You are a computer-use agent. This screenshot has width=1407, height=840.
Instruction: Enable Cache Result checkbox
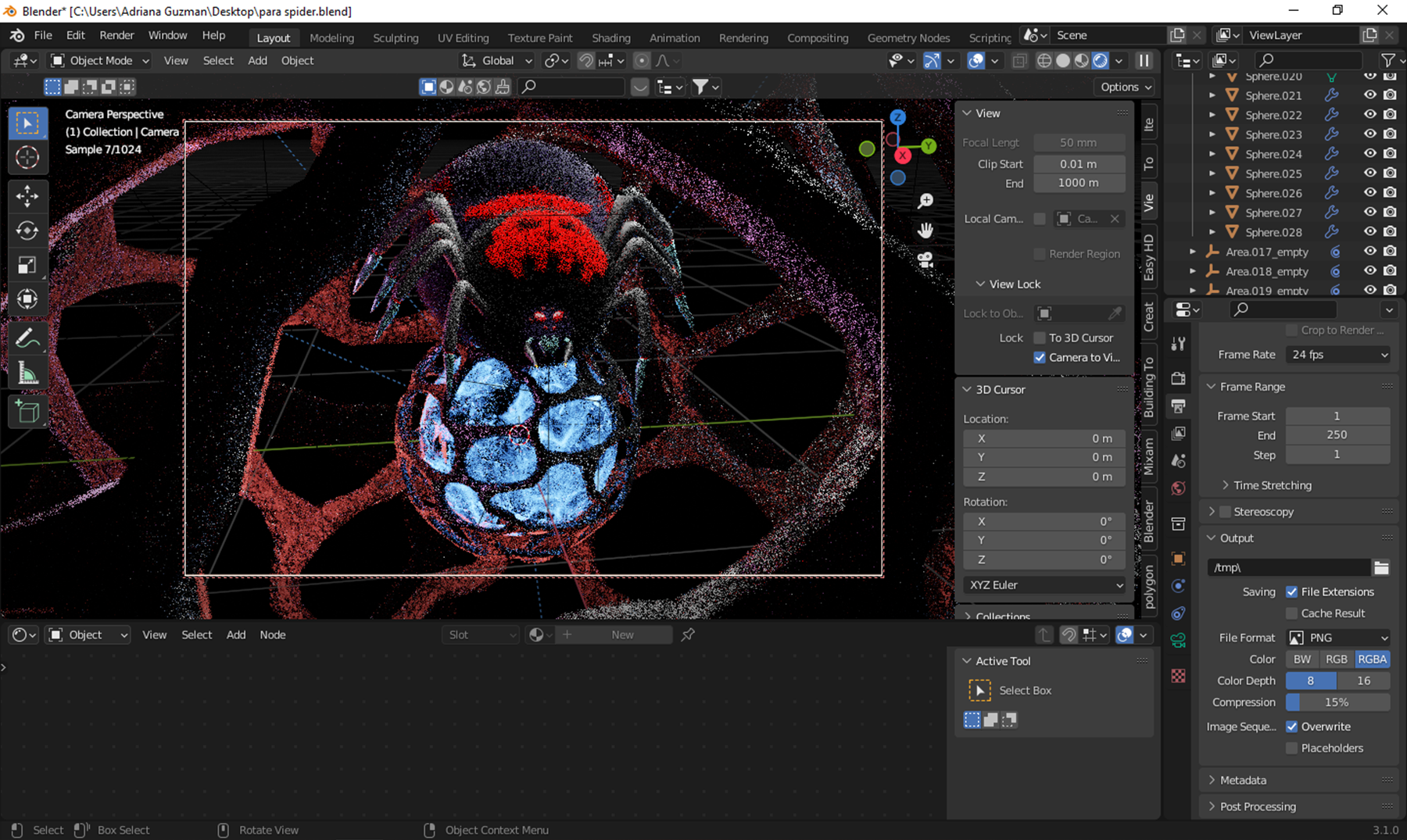click(1292, 613)
